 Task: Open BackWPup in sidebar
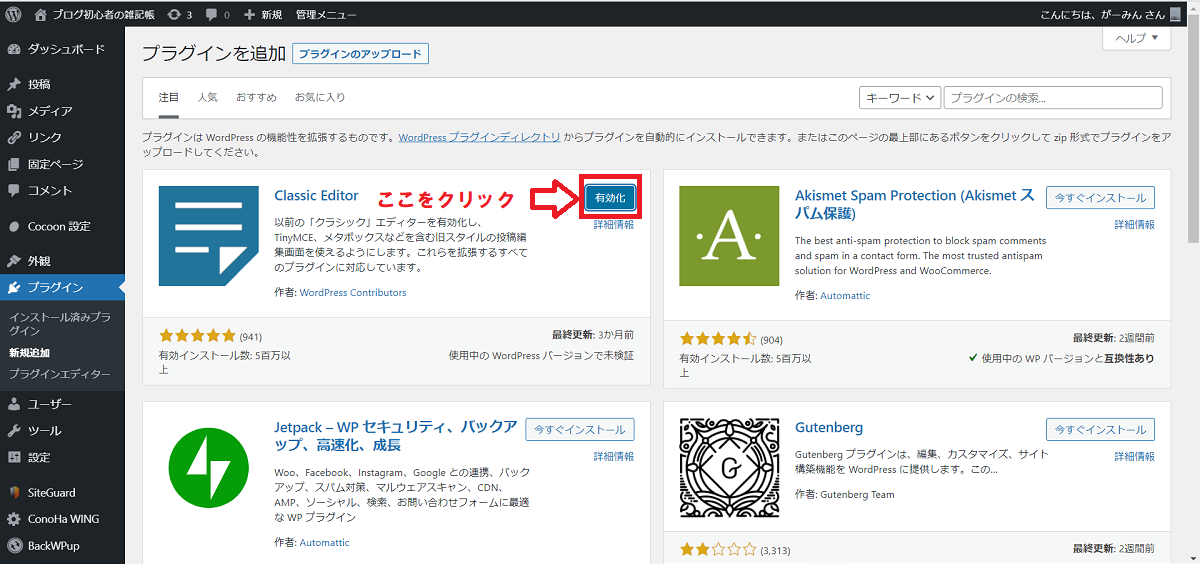[62, 546]
